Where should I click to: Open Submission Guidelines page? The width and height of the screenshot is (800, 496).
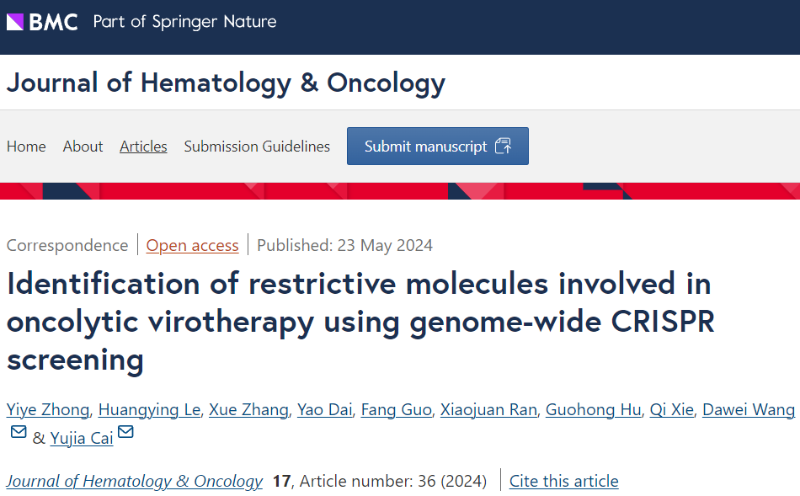click(257, 146)
